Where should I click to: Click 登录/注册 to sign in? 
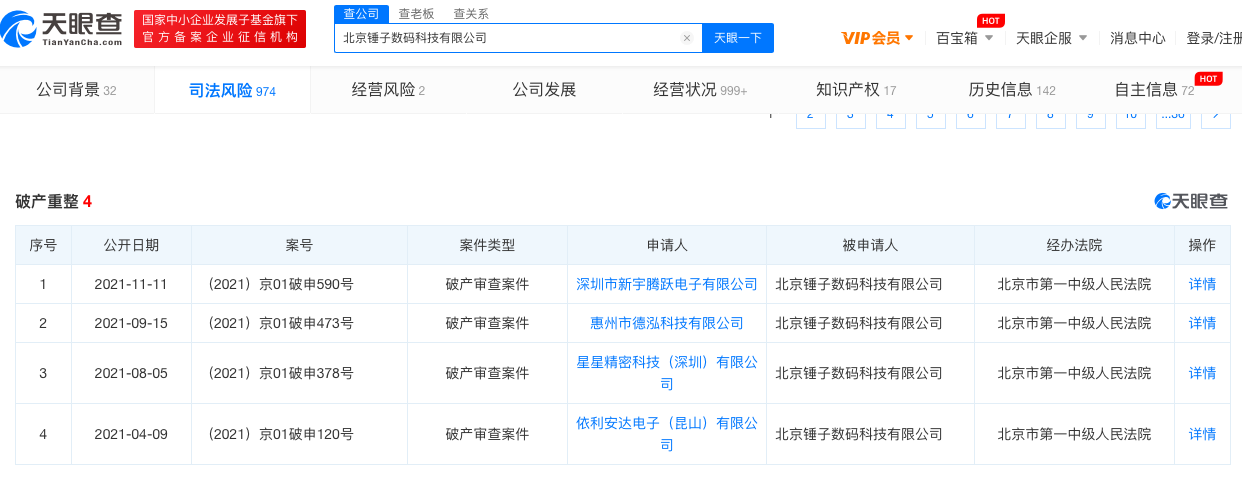click(1213, 38)
